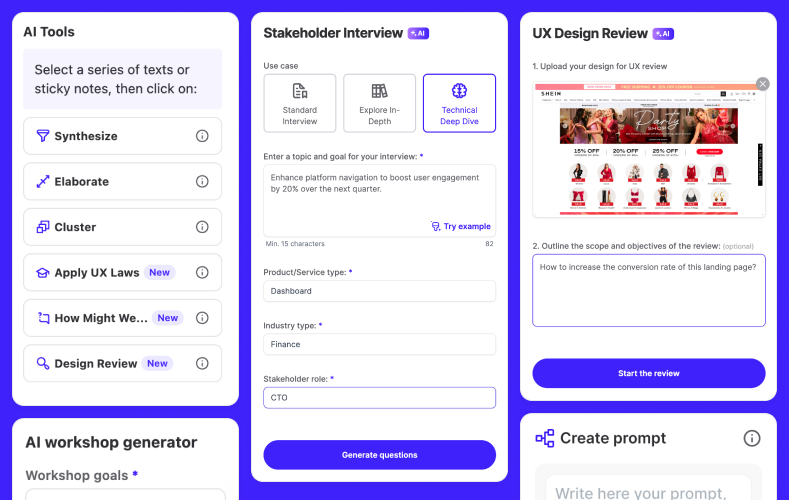Click the uploaded SHEIN design thumbnail
This screenshot has width=789, height=500.
(649, 149)
